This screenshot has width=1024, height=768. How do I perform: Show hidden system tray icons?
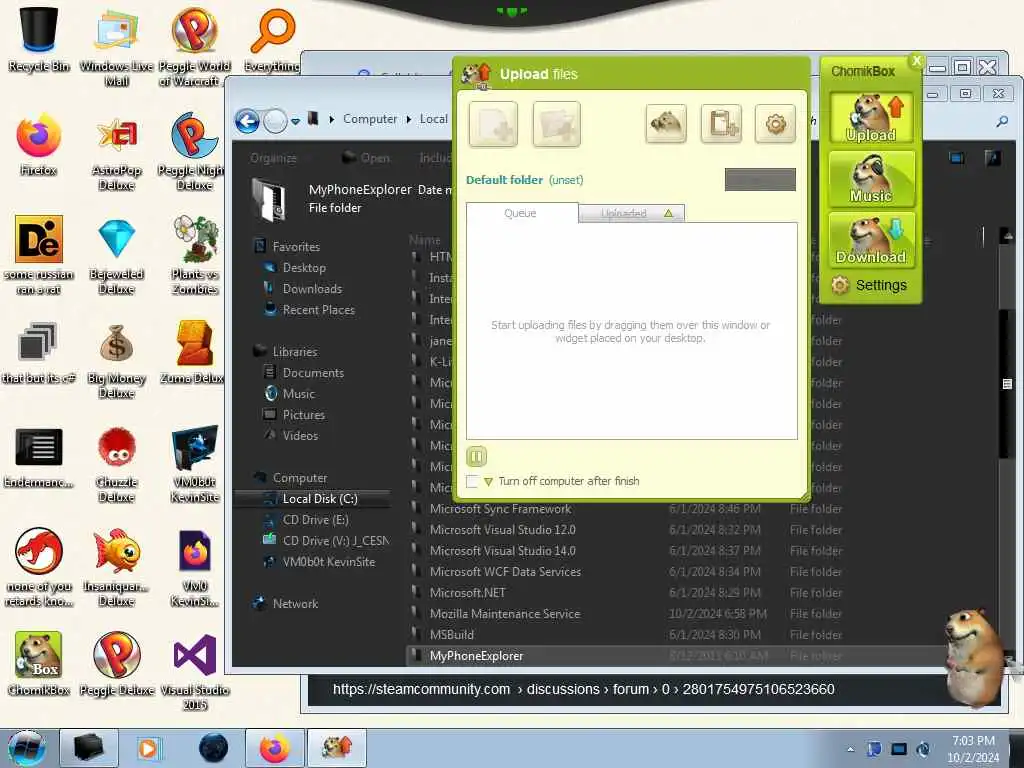(x=850, y=749)
